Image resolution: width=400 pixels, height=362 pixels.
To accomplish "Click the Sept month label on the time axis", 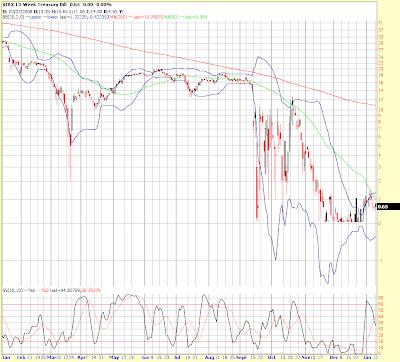I will [241, 358].
